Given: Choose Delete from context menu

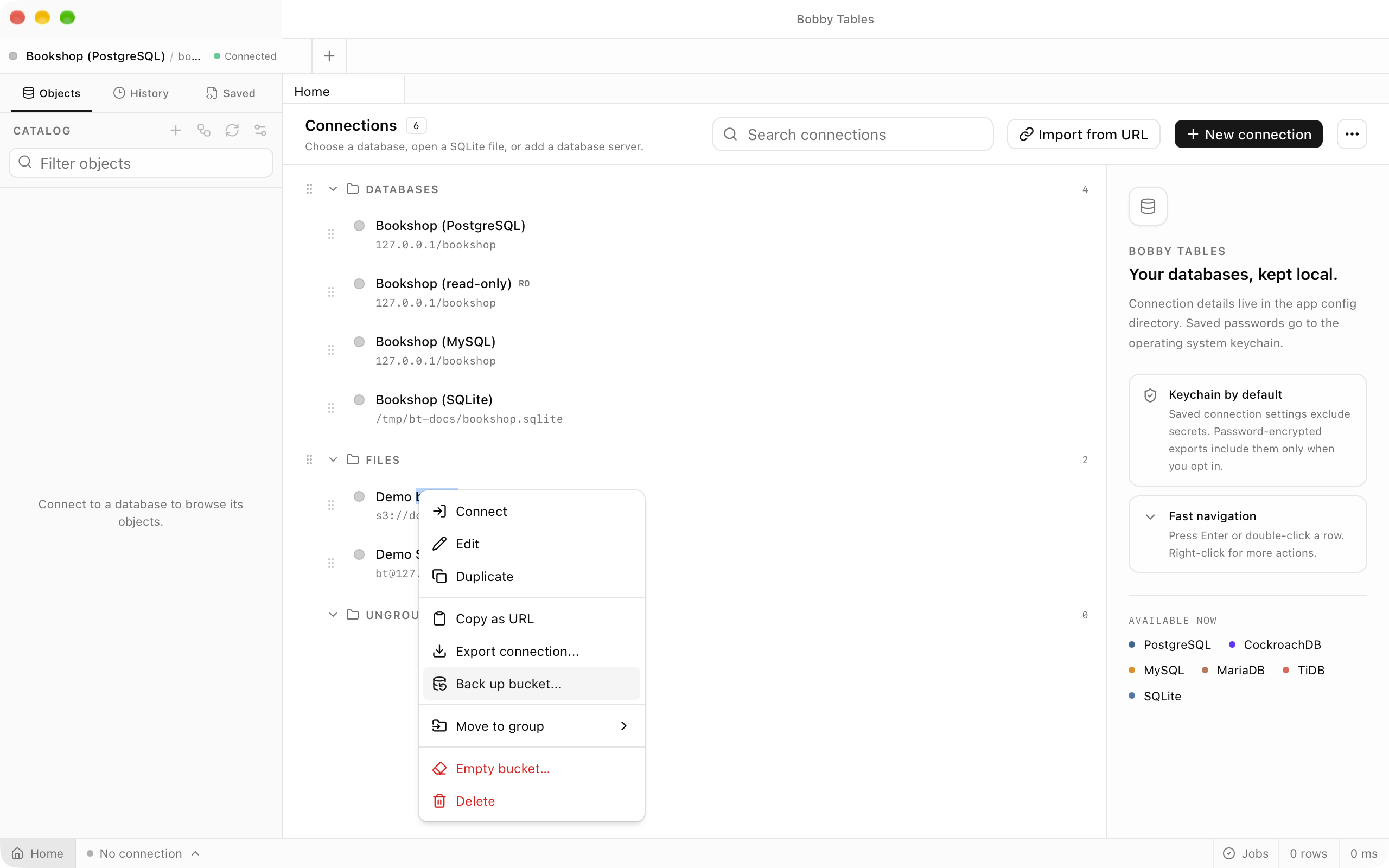Looking at the screenshot, I should (531, 801).
